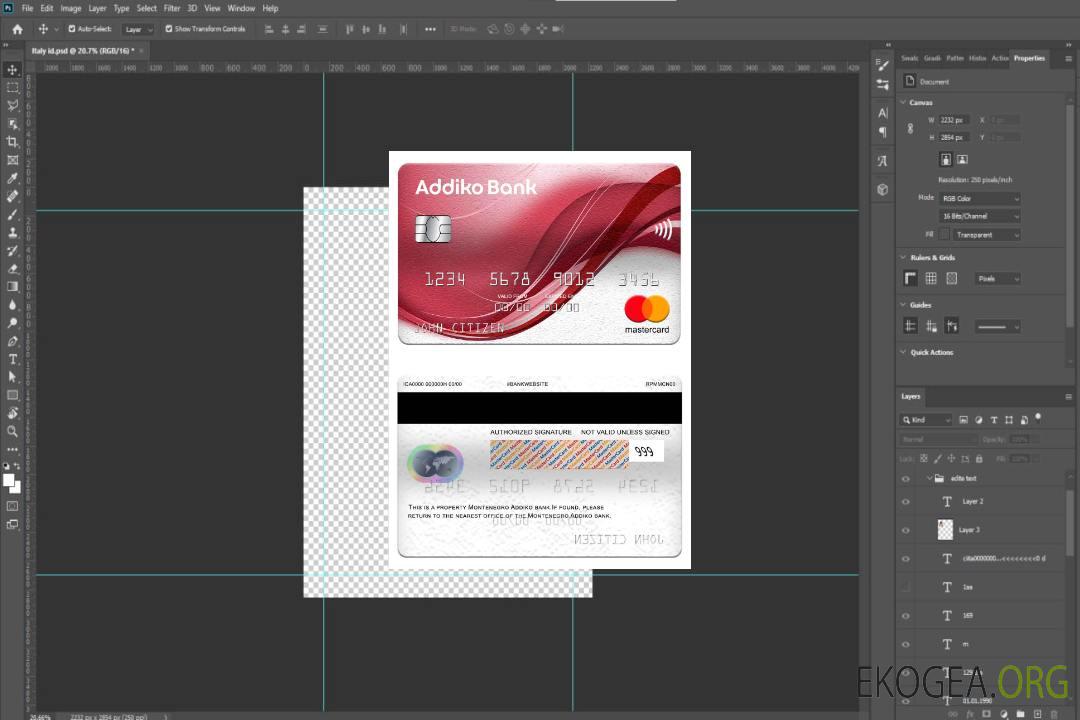This screenshot has width=1080, height=720.
Task: Open the Pixels ruler units dropdown
Action: point(997,279)
